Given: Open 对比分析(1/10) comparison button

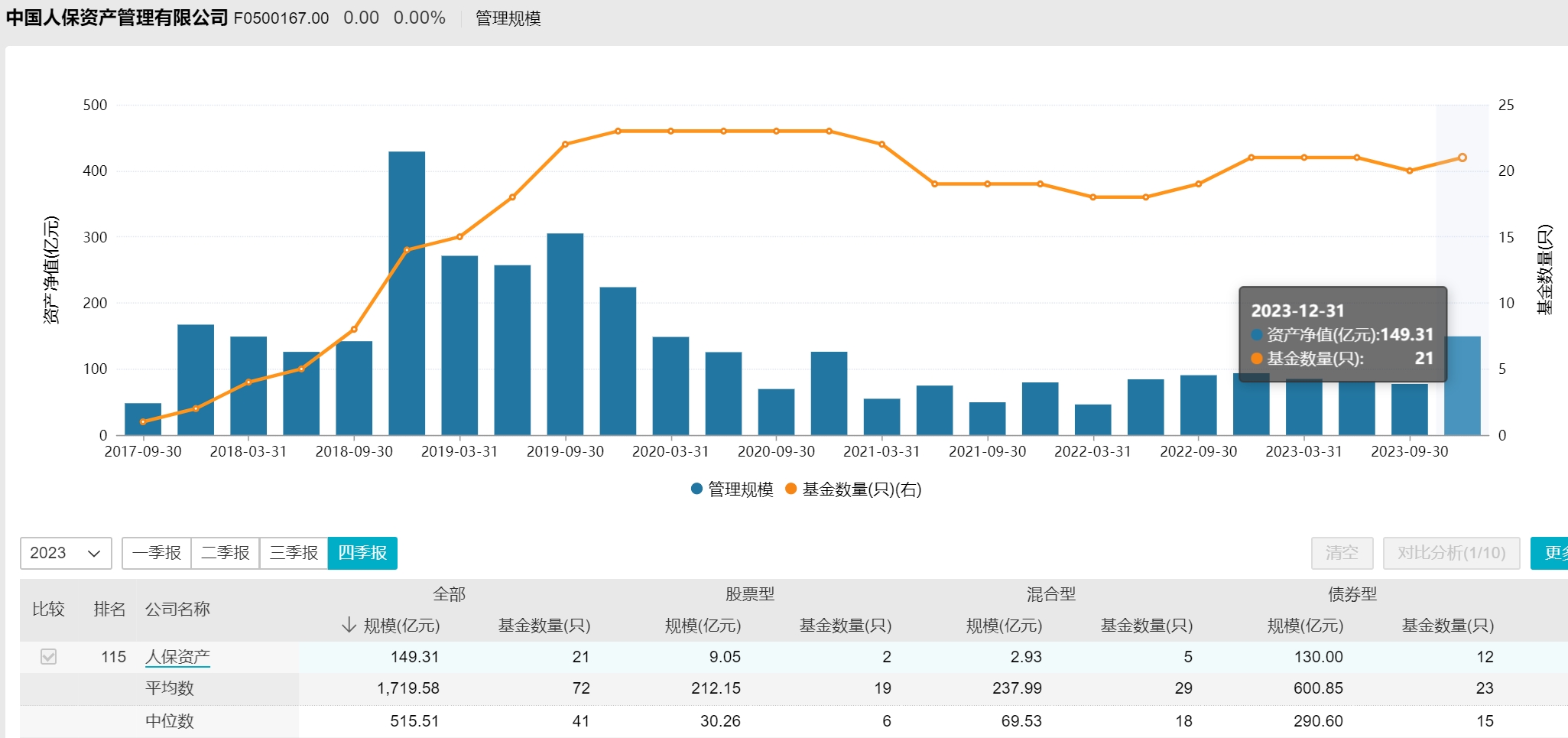Looking at the screenshot, I should tap(1451, 553).
